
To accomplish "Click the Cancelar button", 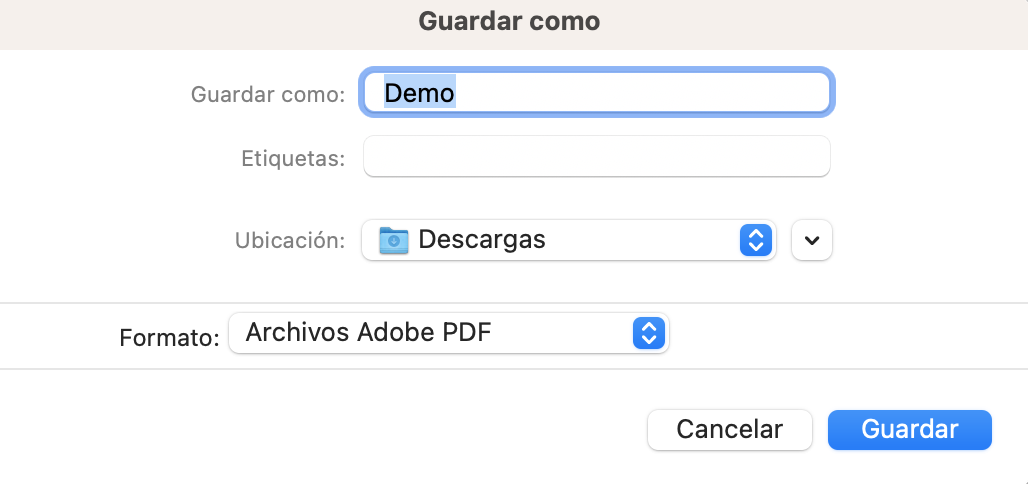I will (730, 430).
